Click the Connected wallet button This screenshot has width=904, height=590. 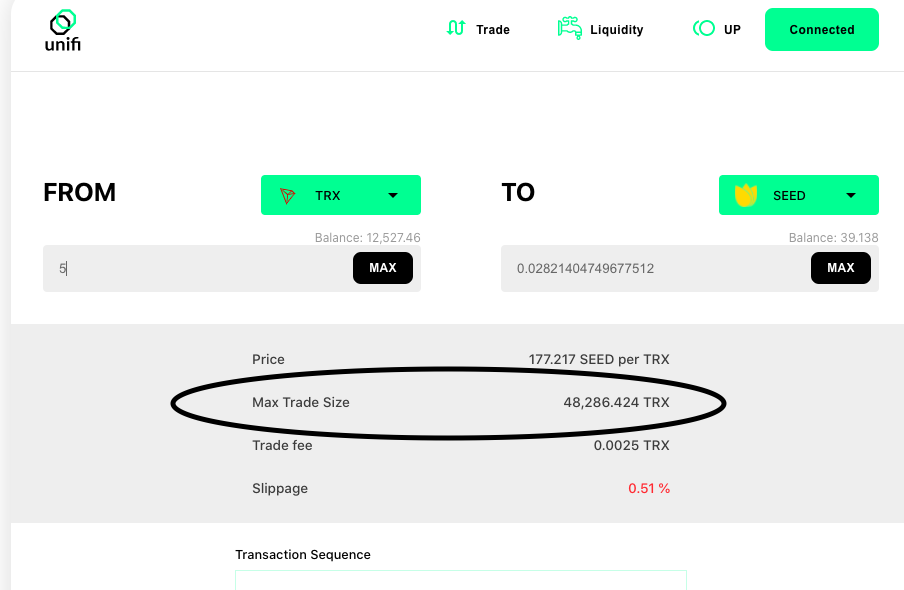[x=821, y=30]
